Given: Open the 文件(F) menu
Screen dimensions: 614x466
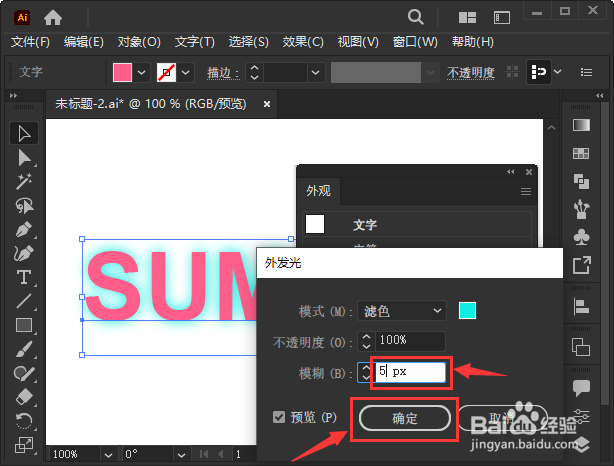Looking at the screenshot, I should 30,42.
